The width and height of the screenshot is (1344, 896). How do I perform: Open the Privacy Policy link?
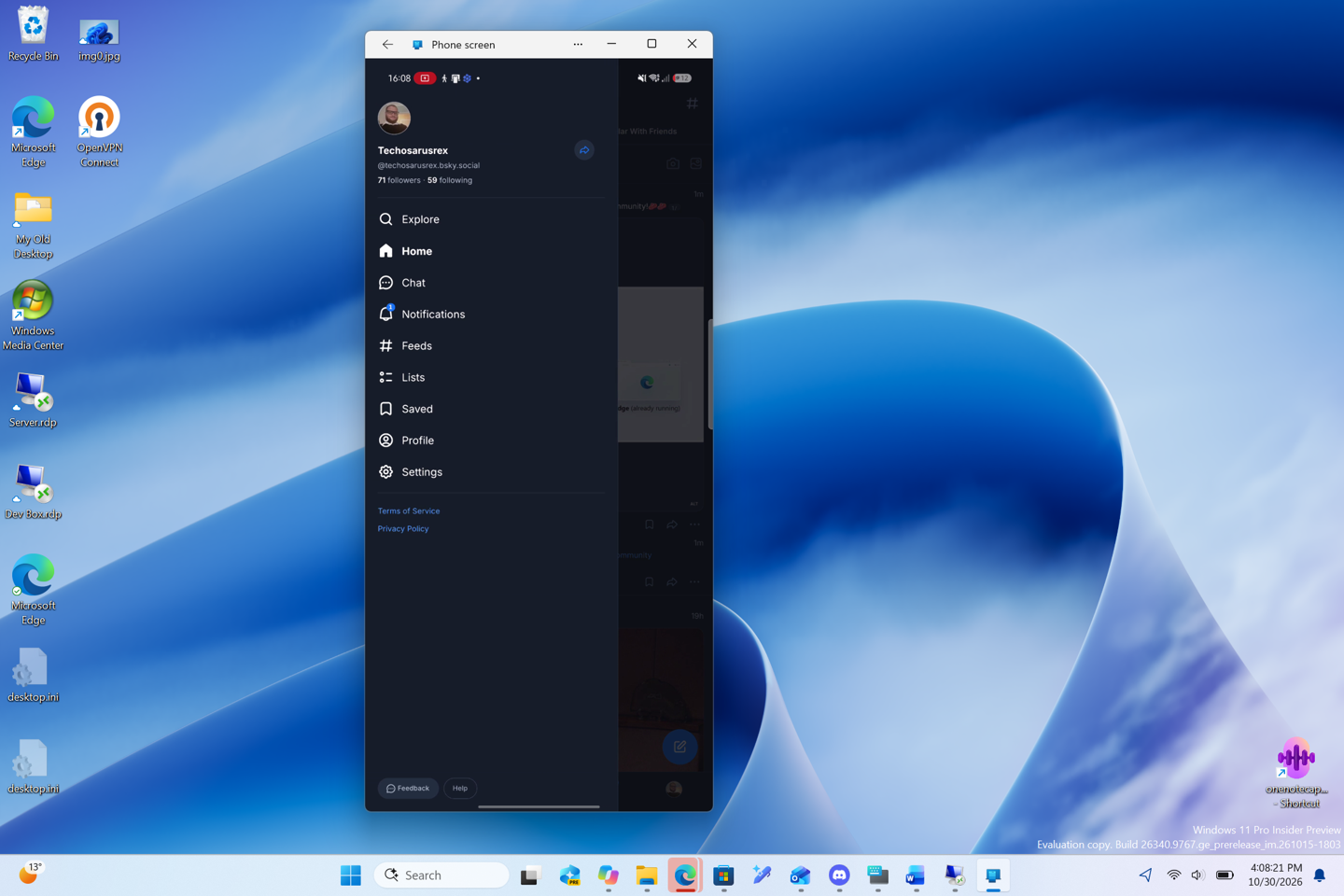pyautogui.click(x=403, y=529)
